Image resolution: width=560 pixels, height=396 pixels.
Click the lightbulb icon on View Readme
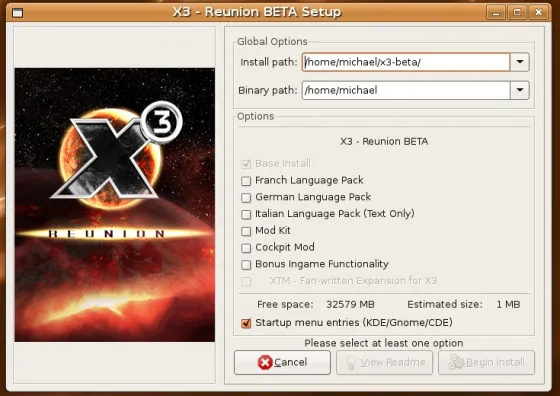[x=351, y=362]
